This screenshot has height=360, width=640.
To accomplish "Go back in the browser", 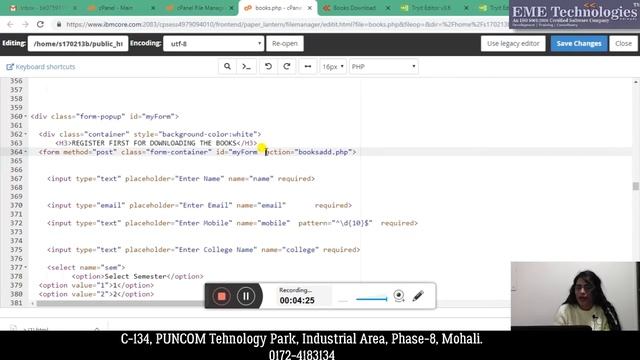I will [10, 24].
